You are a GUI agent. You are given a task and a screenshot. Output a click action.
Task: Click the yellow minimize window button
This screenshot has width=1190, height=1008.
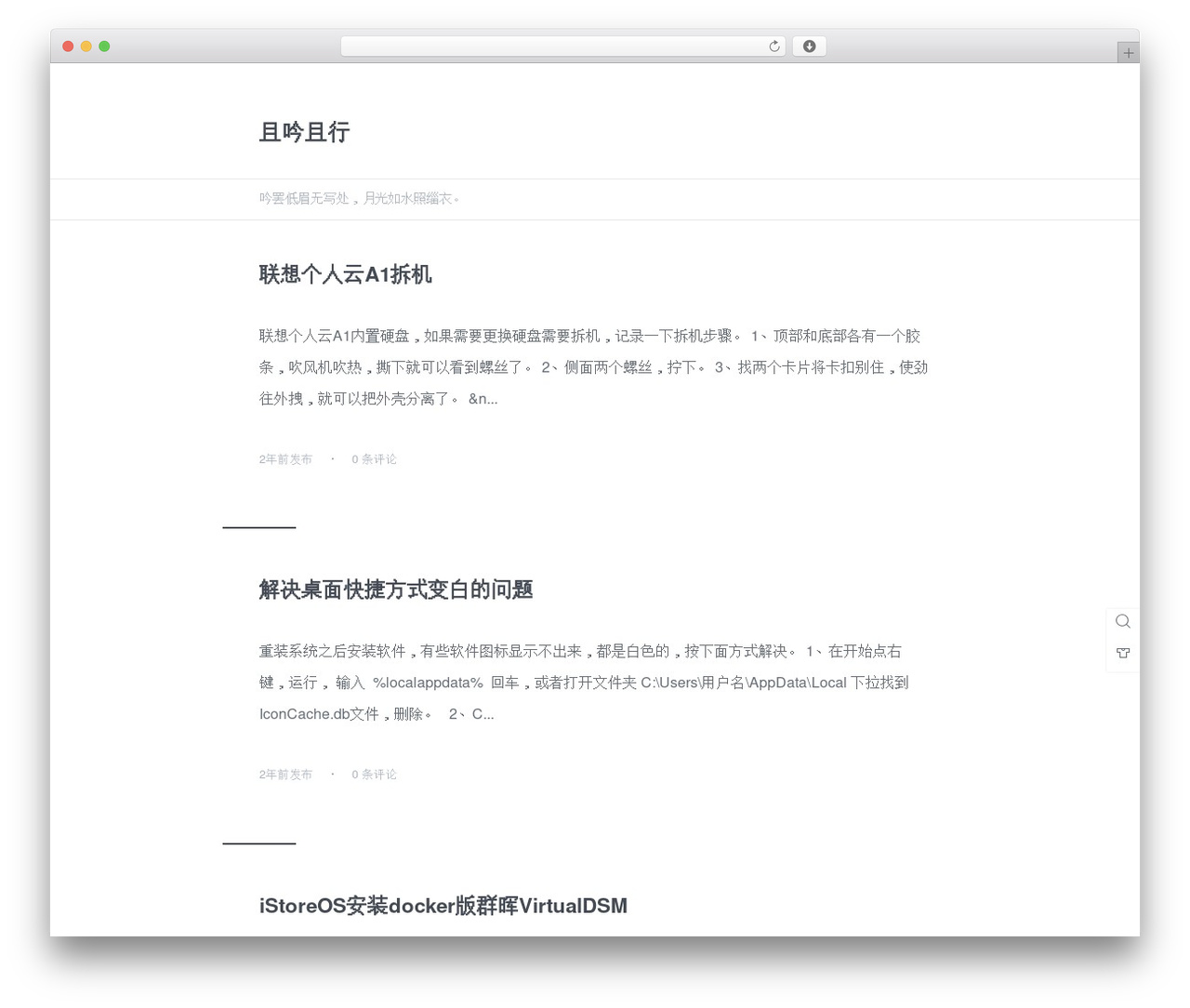(x=86, y=46)
